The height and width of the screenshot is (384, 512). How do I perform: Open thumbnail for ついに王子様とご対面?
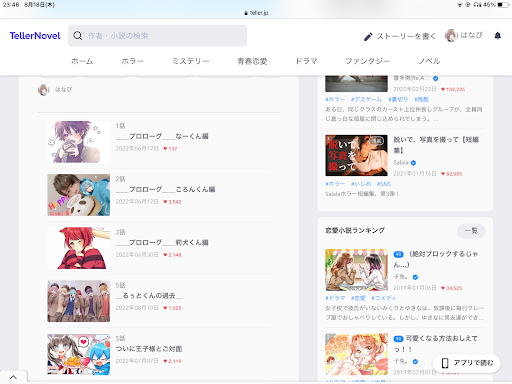(79, 354)
